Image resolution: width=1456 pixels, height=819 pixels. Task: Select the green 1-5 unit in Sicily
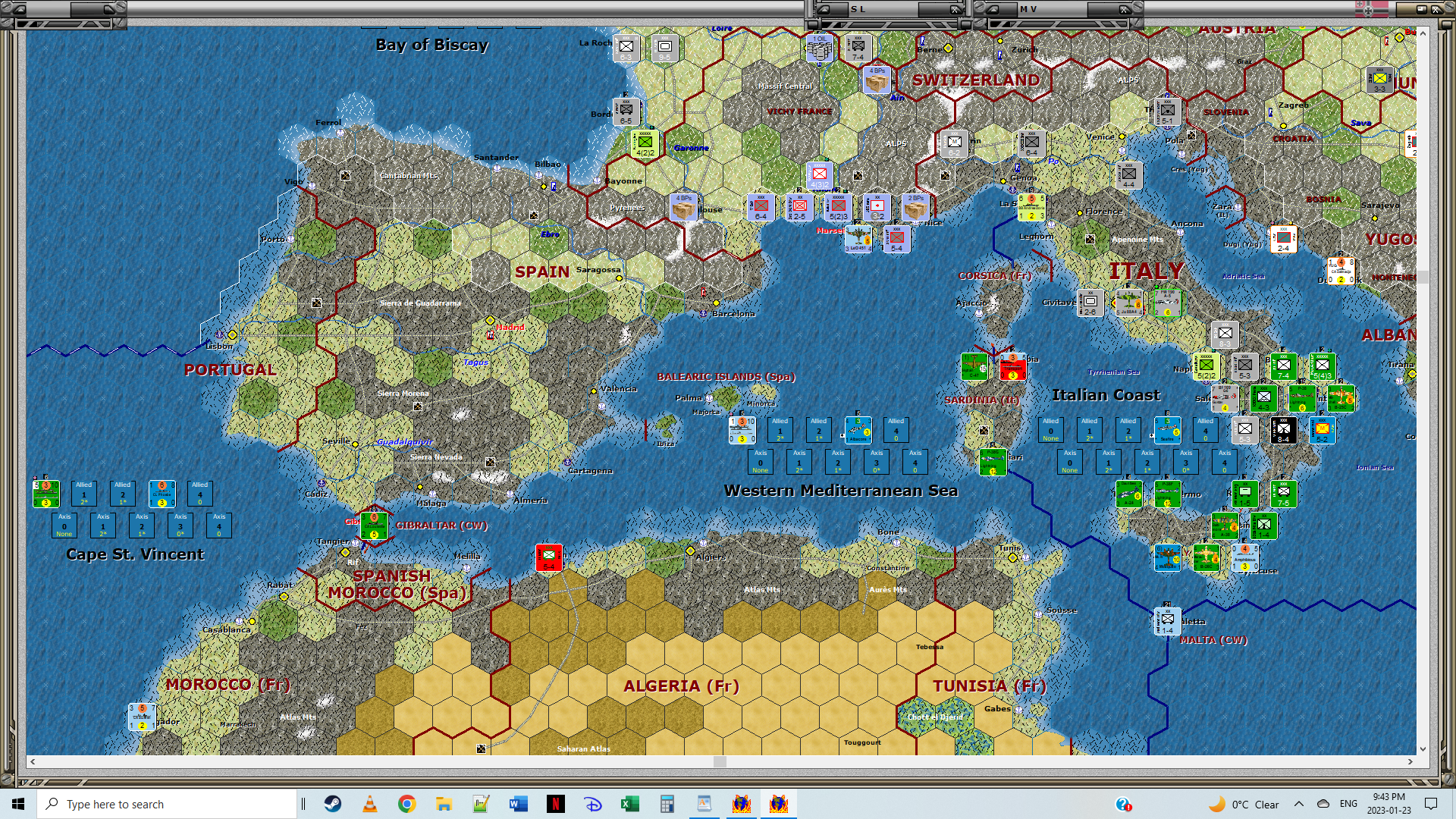point(1244,494)
